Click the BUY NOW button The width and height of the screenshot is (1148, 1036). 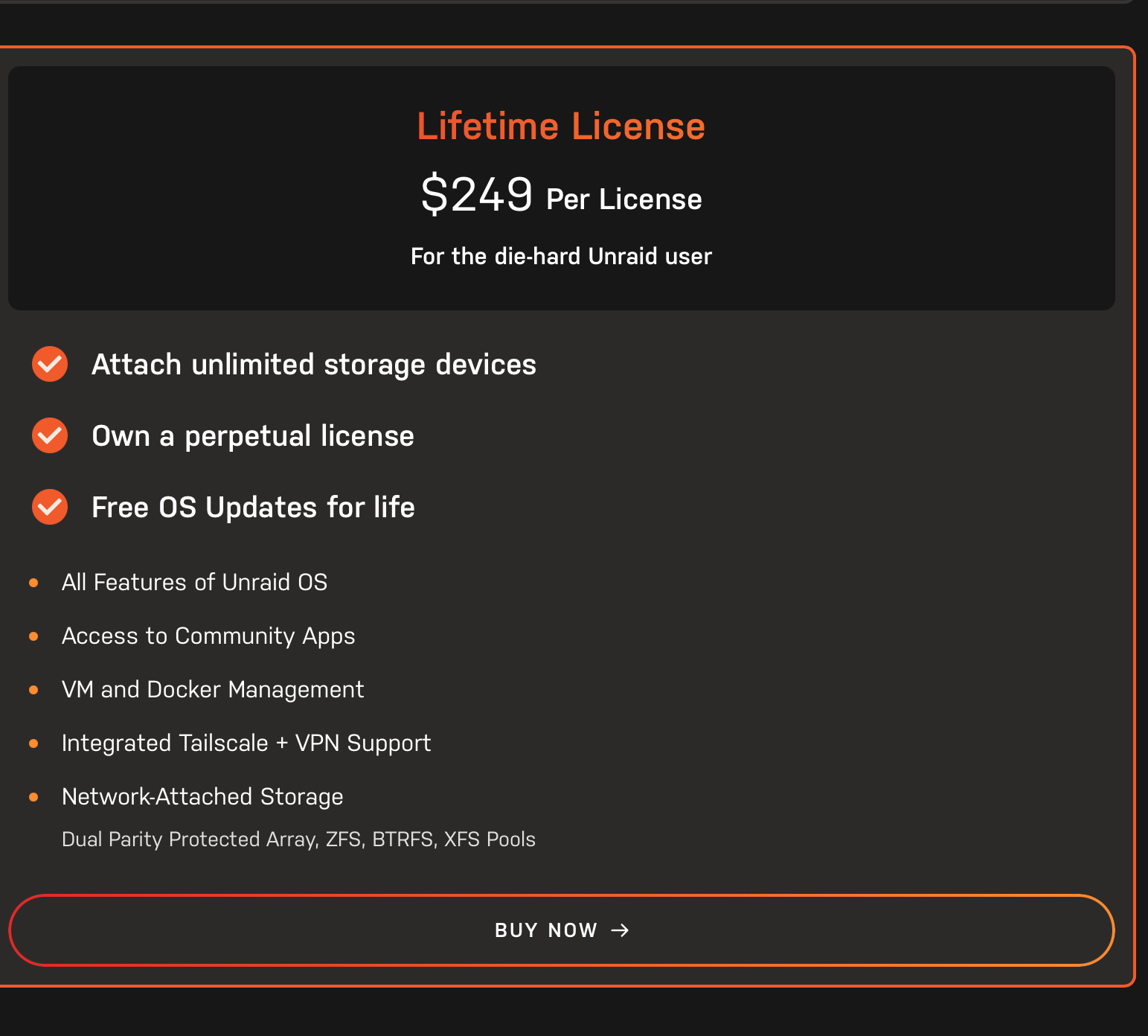click(562, 930)
